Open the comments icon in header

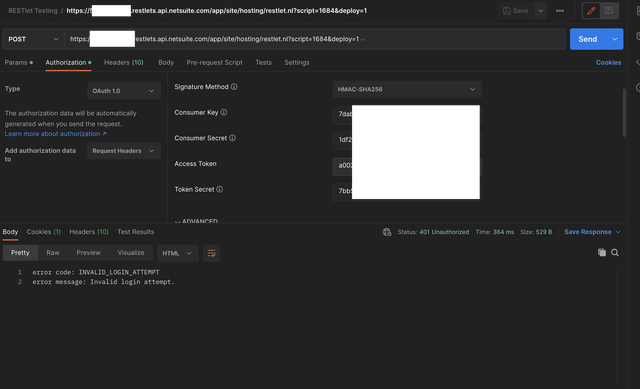(x=609, y=11)
